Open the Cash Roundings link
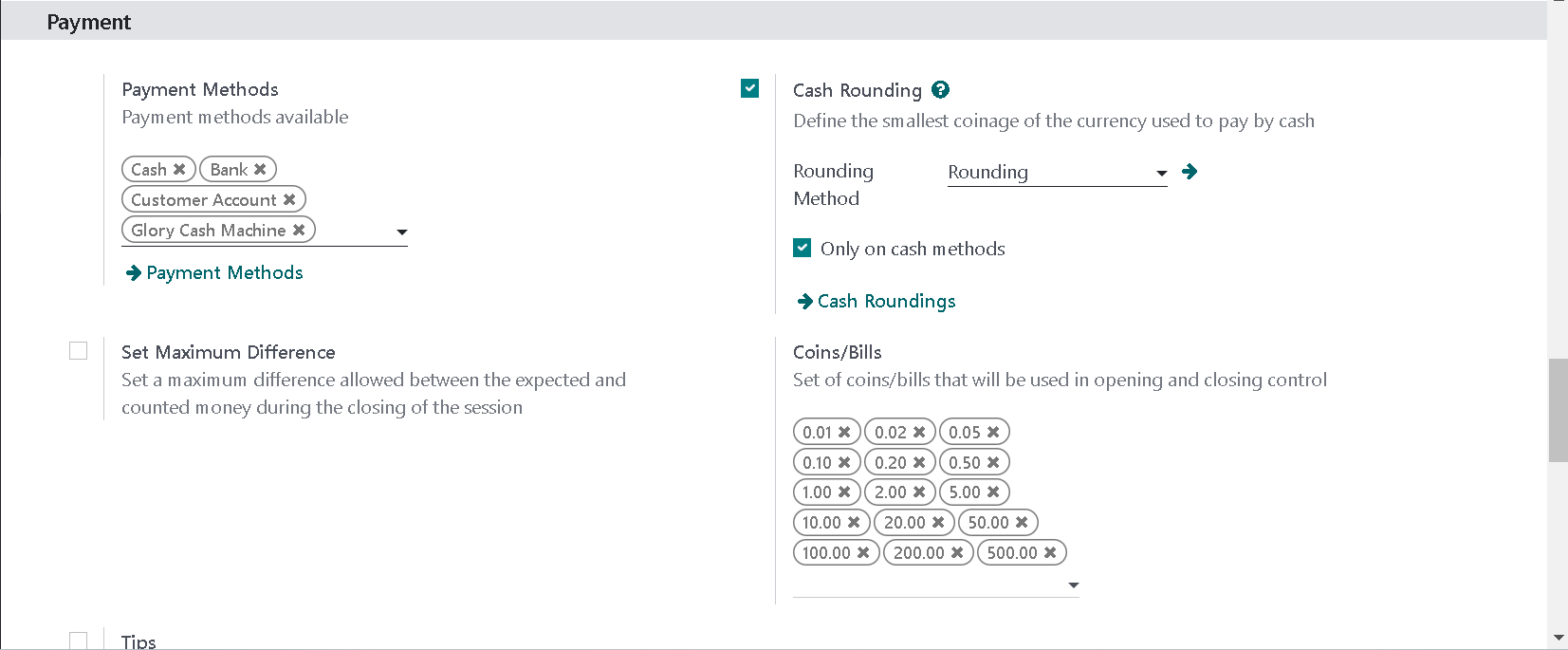The width and height of the screenshot is (1568, 650). [x=876, y=302]
